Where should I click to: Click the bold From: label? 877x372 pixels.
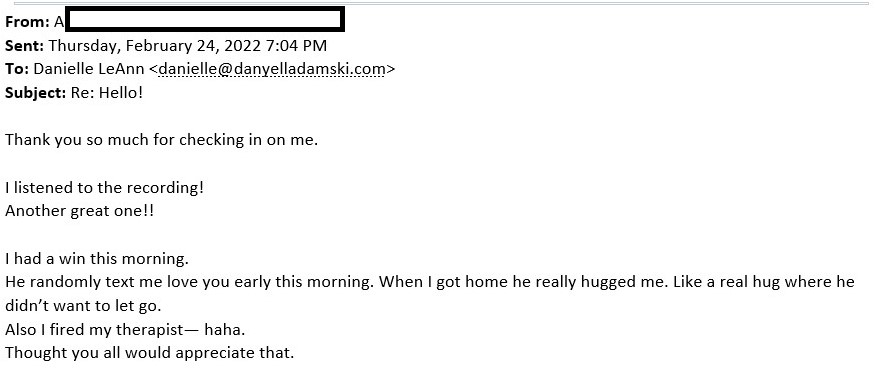click(27, 22)
